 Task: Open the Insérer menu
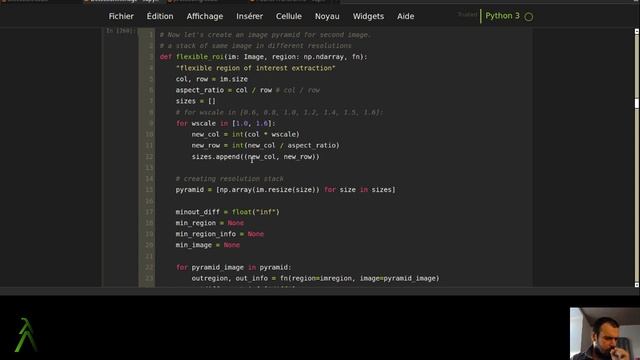coord(249,16)
